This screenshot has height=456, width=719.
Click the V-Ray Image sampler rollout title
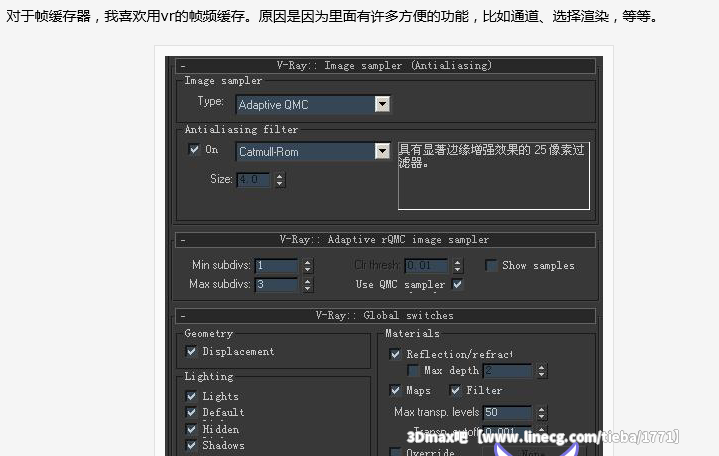(384, 66)
